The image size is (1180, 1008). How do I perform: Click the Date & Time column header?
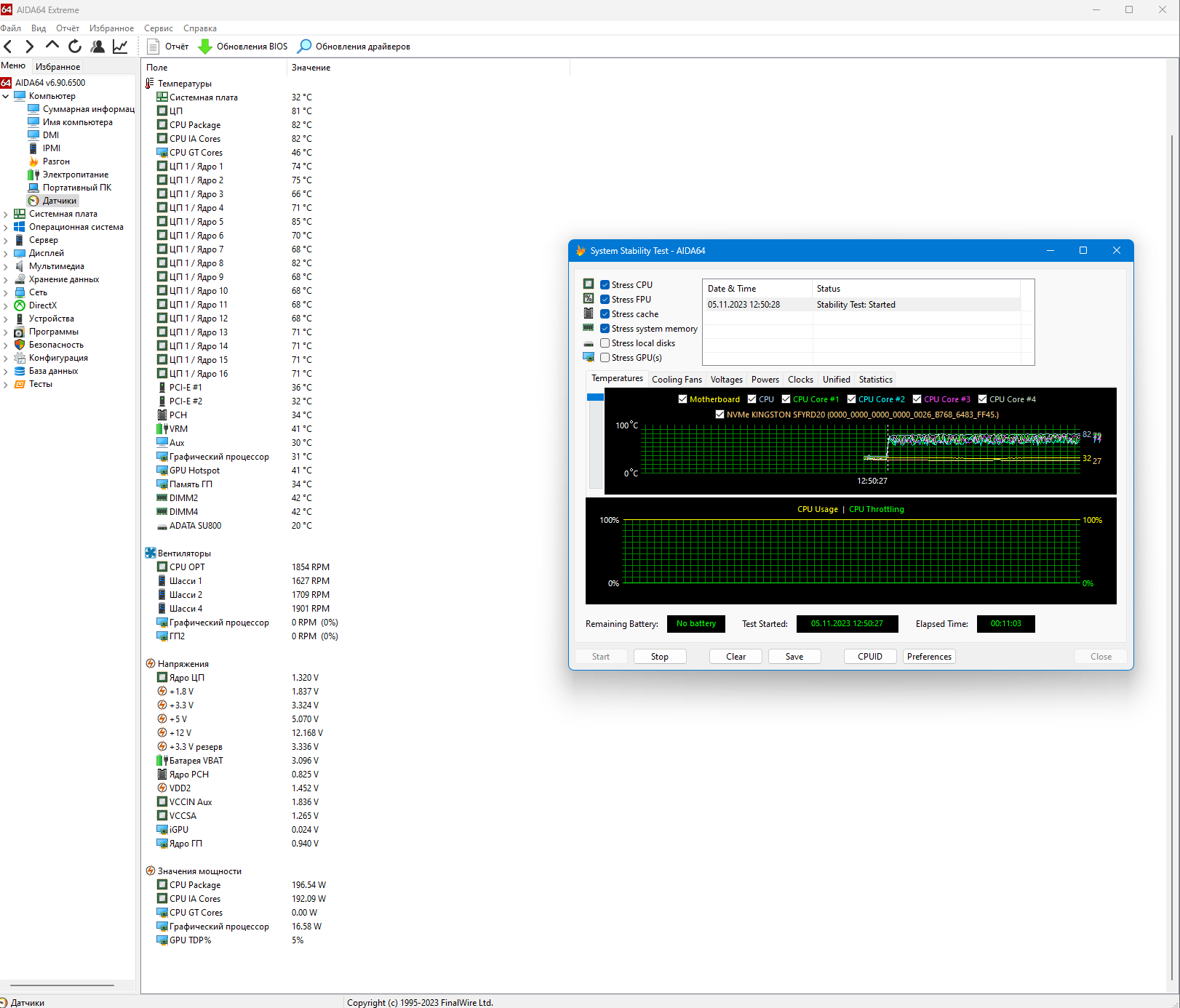point(757,289)
